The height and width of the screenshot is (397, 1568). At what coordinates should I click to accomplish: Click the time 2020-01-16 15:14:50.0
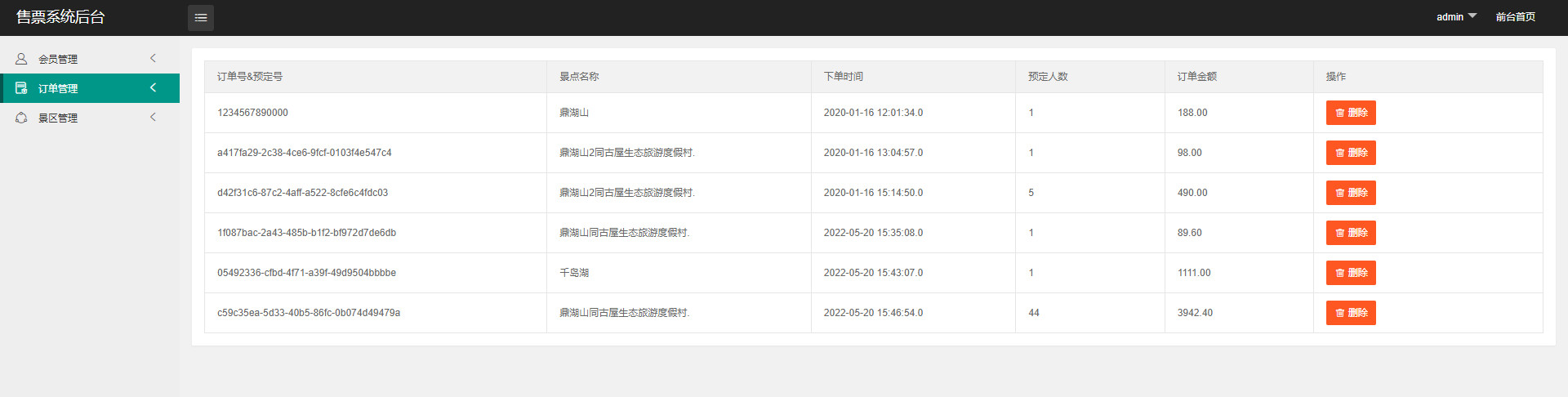874,193
